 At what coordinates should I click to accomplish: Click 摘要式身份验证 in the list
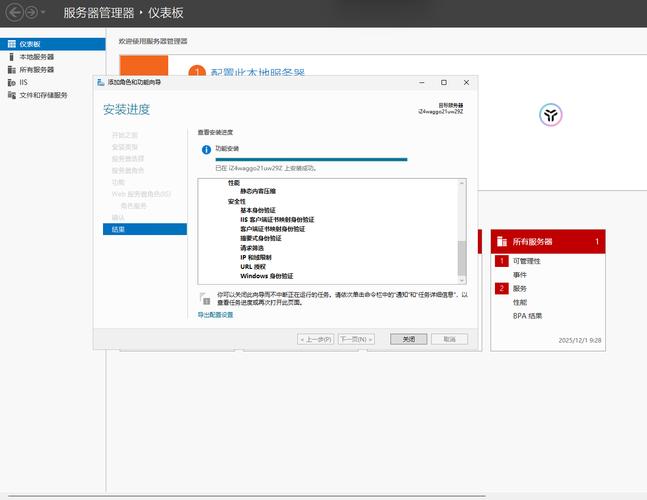(x=261, y=238)
